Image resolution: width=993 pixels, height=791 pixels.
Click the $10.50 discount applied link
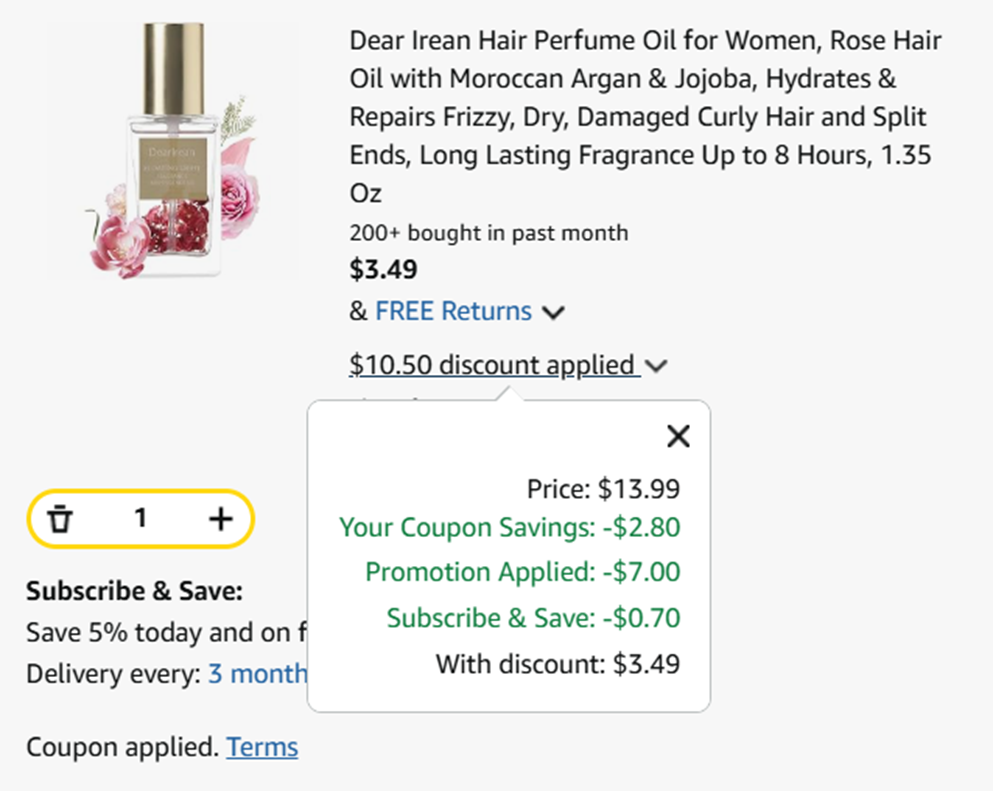[x=492, y=365]
